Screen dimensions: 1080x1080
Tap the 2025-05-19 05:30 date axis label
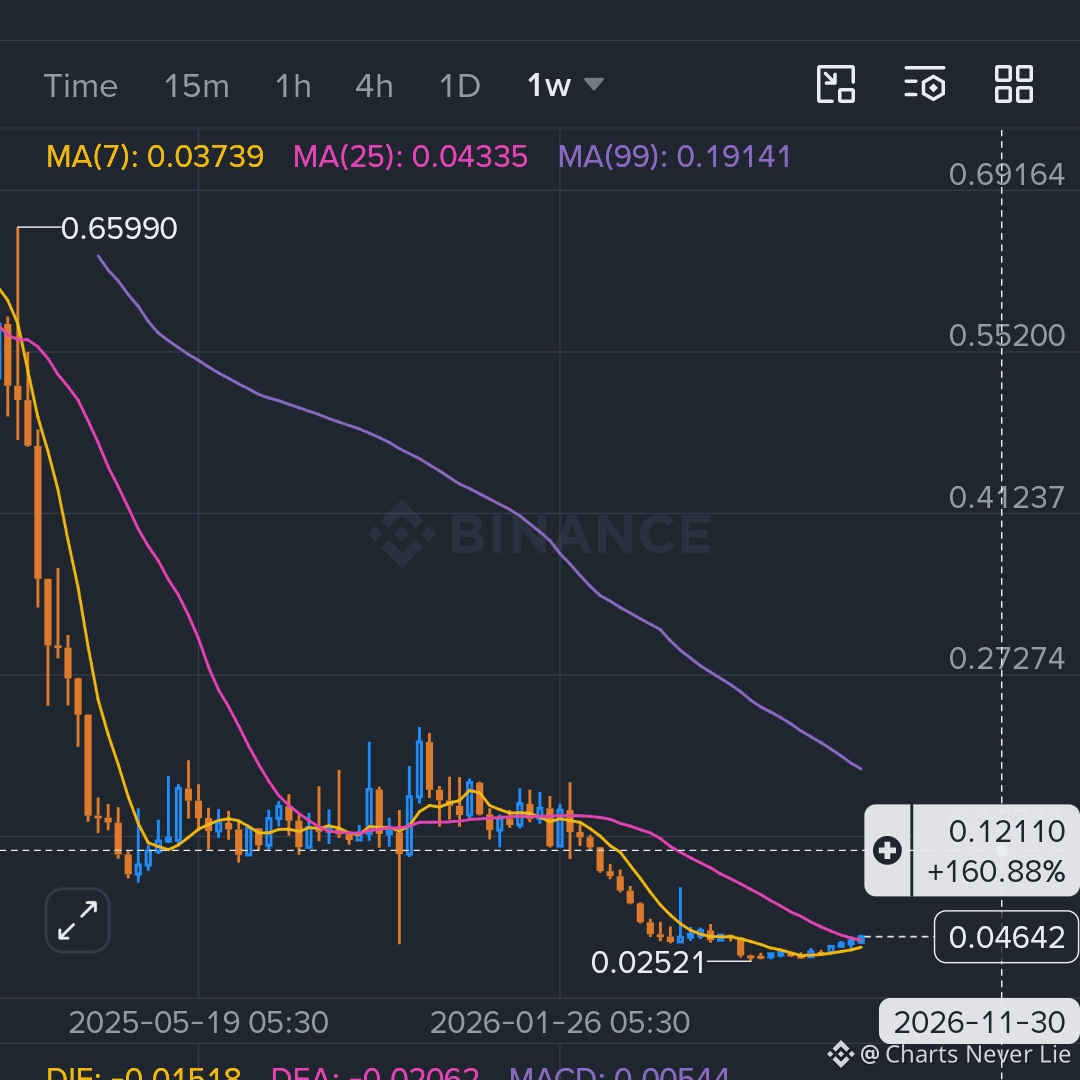[198, 1022]
